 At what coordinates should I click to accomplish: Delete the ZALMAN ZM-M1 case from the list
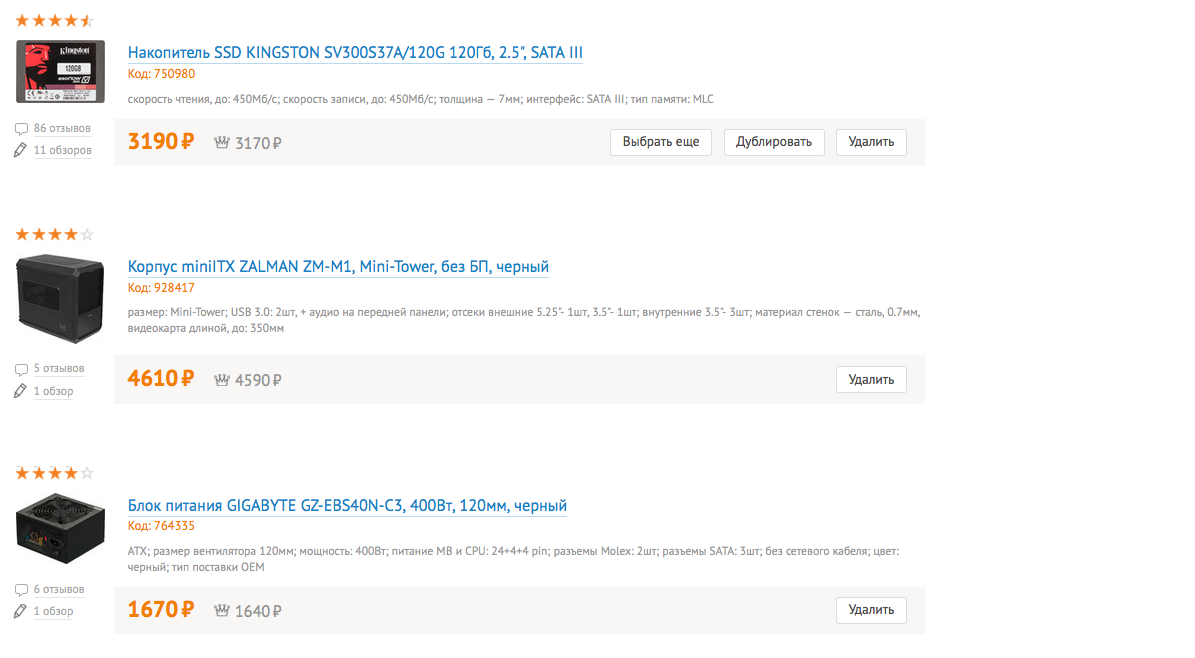pyautogui.click(x=871, y=380)
